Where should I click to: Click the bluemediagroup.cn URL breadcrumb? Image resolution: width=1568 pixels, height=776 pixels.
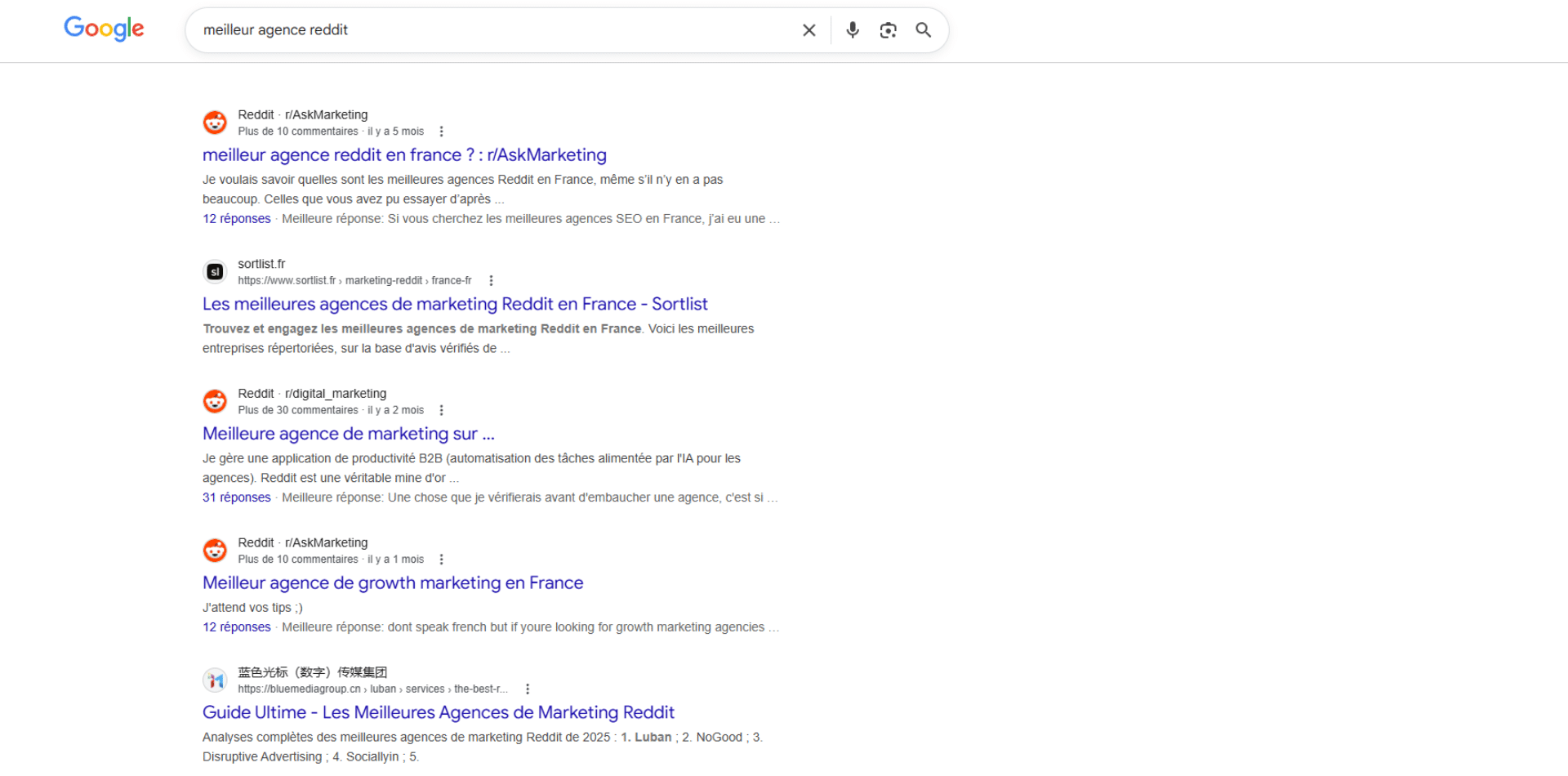pos(372,689)
